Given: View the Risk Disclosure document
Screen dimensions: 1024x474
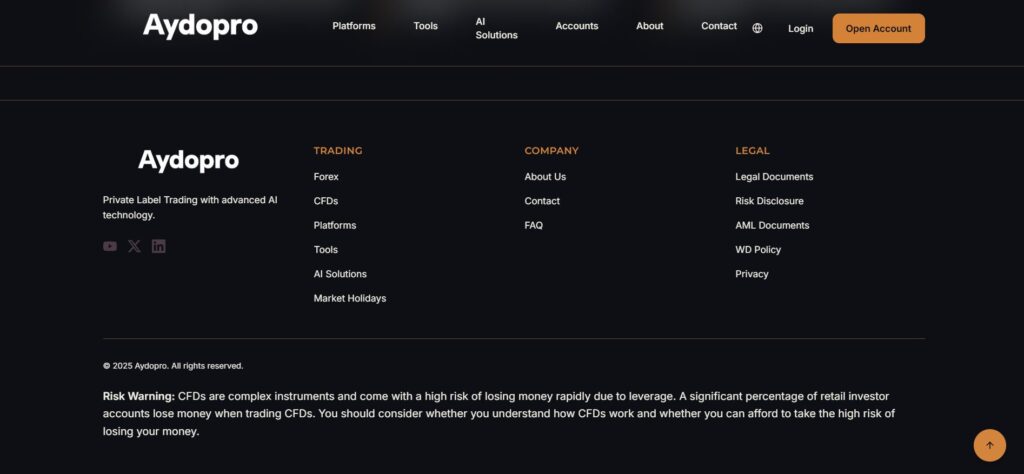Looking at the screenshot, I should pyautogui.click(x=769, y=201).
